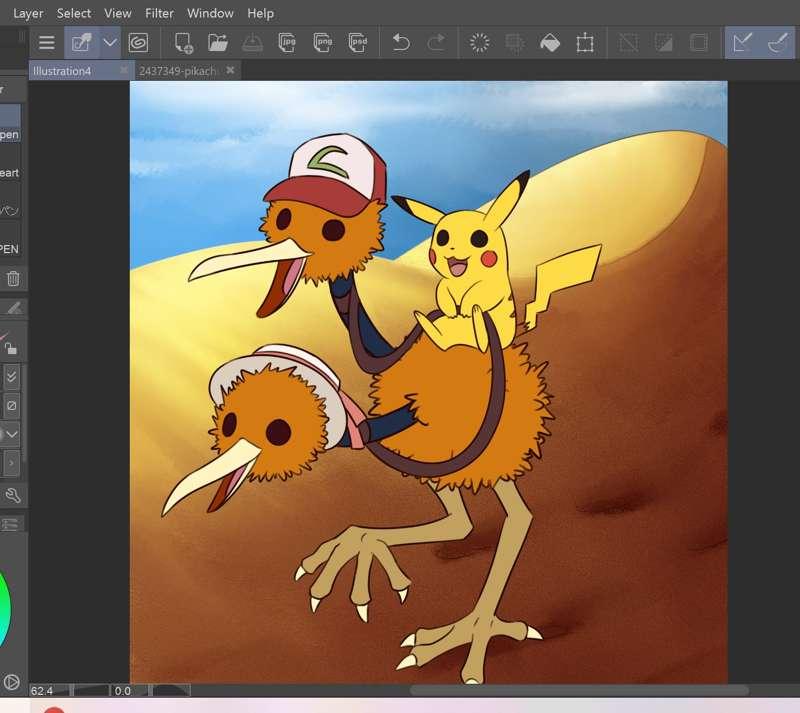The image size is (800, 713).
Task: Click the Scale/Rotate transform icon
Action: 585,43
